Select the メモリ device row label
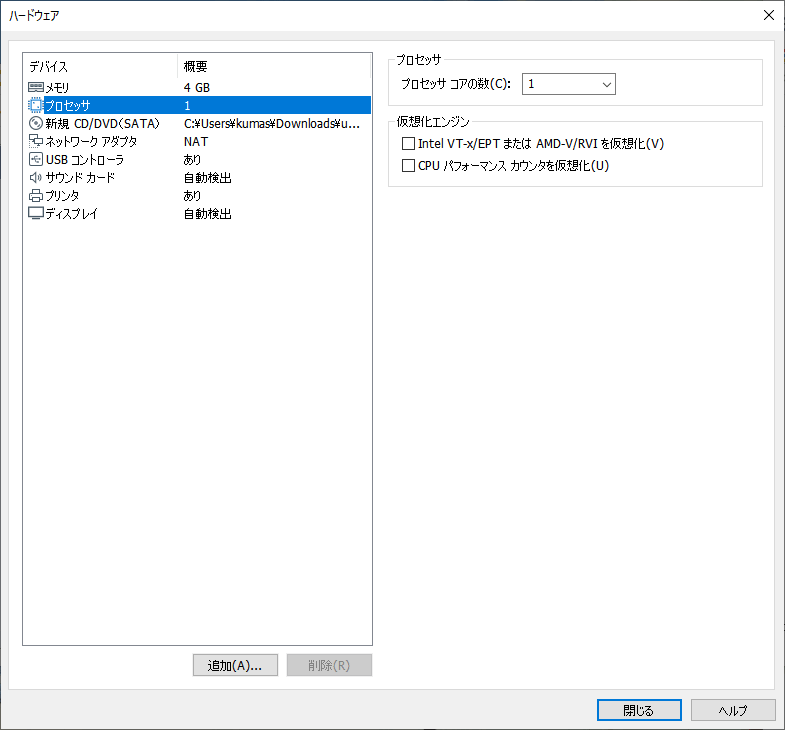 click(x=57, y=88)
